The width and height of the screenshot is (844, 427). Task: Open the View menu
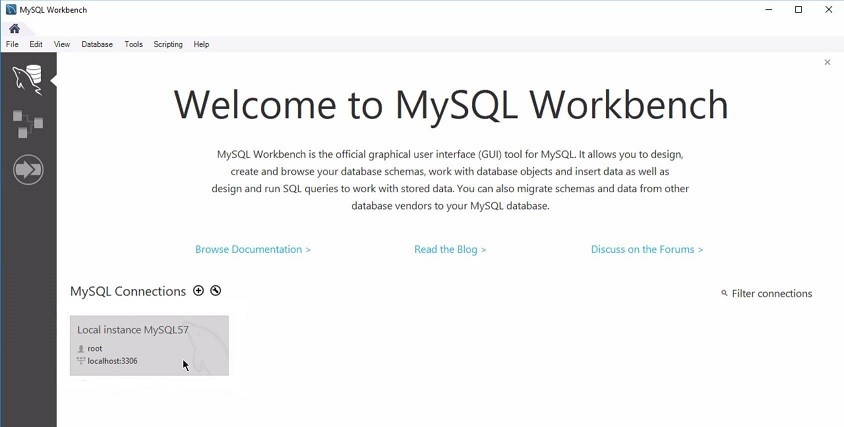tap(62, 44)
